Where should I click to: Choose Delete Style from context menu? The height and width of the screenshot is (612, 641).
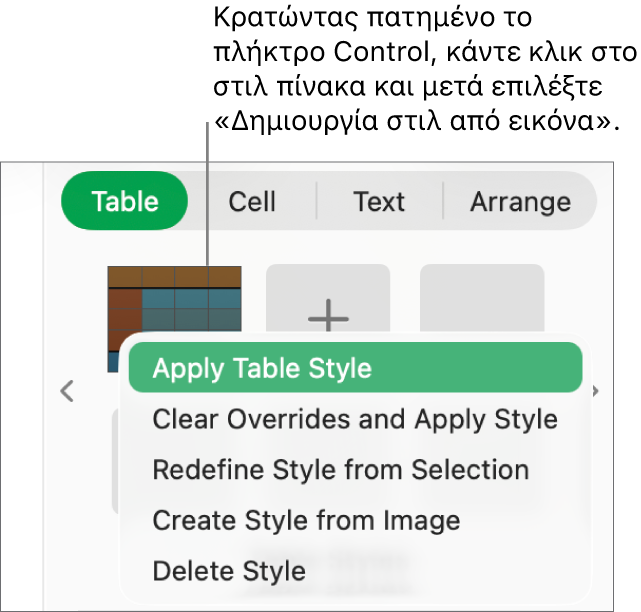pyautogui.click(x=229, y=572)
